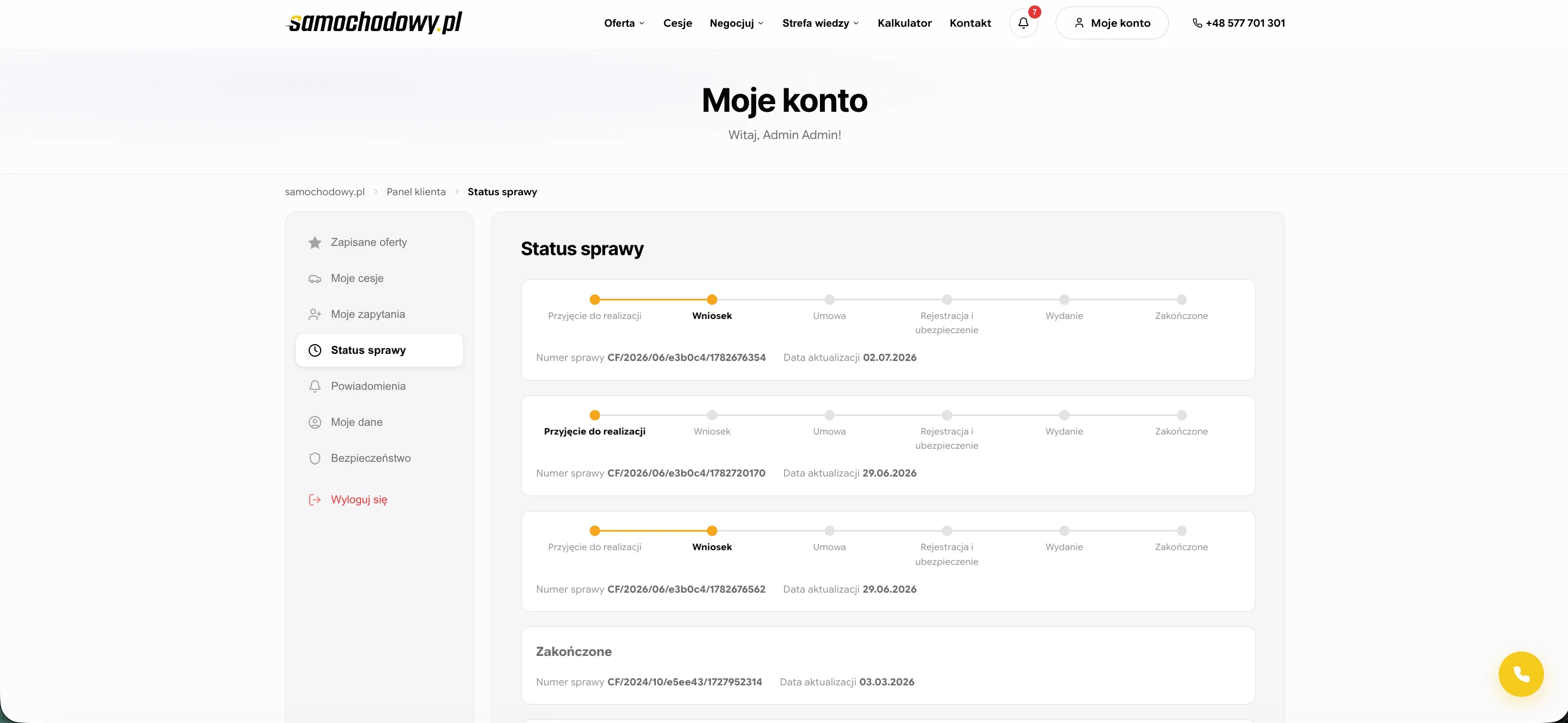Screen dimensions: 1568x723
Task: Click the yellow phone call floating button
Action: point(1521,674)
